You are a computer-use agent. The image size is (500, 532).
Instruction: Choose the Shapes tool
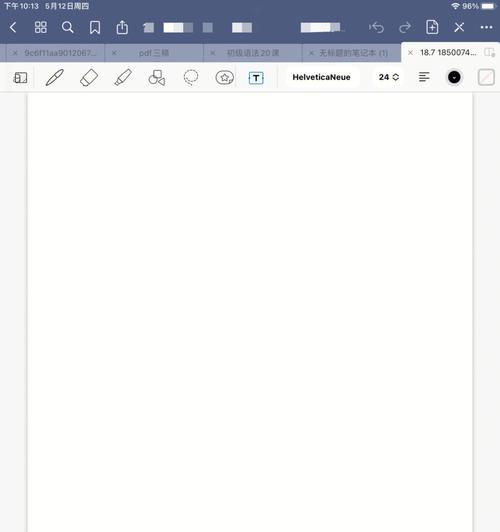pos(157,77)
